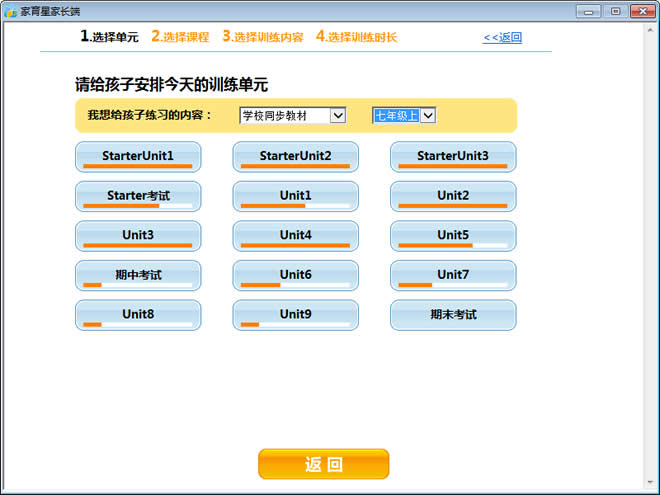Choose the Starter考试 button
Screen dimensions: 660x495
[138, 197]
